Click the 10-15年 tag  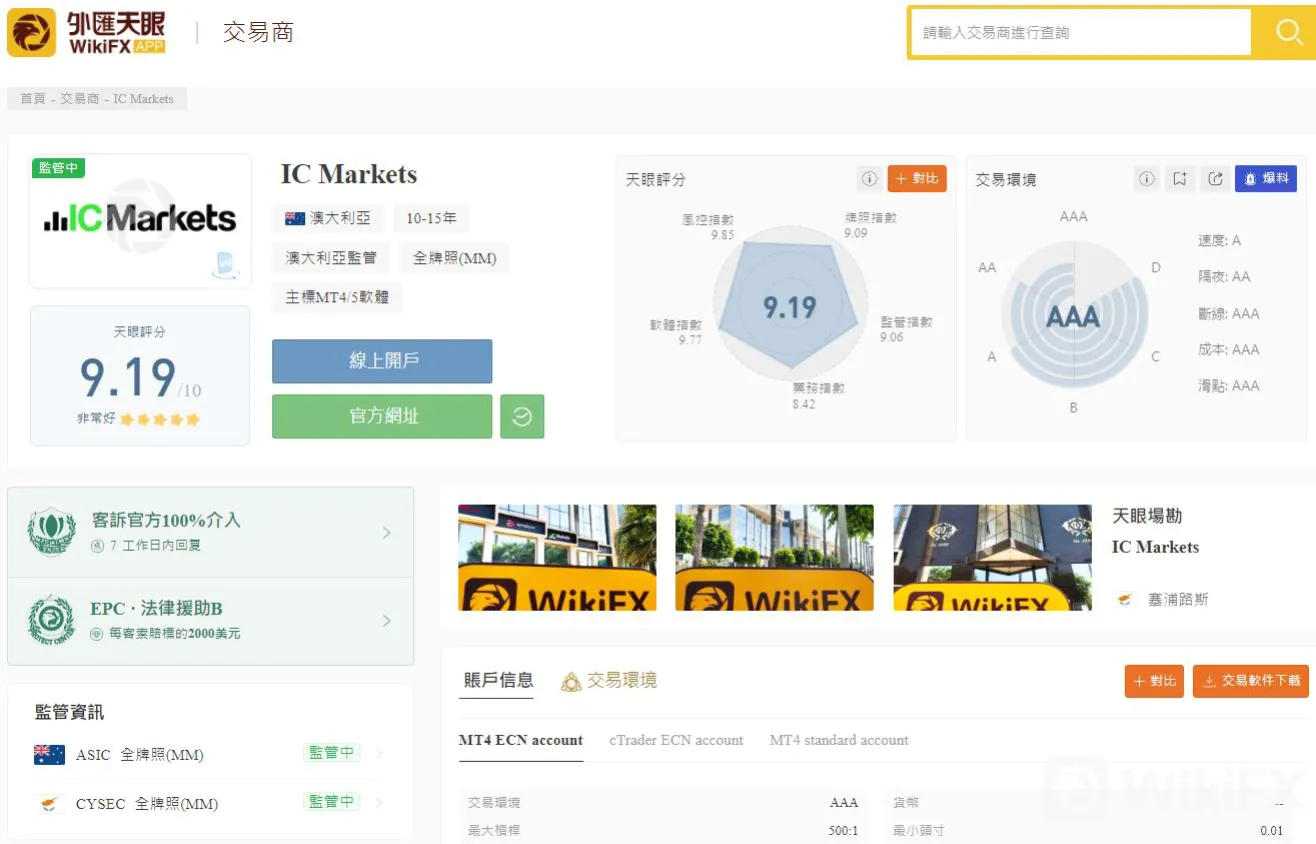pos(431,218)
